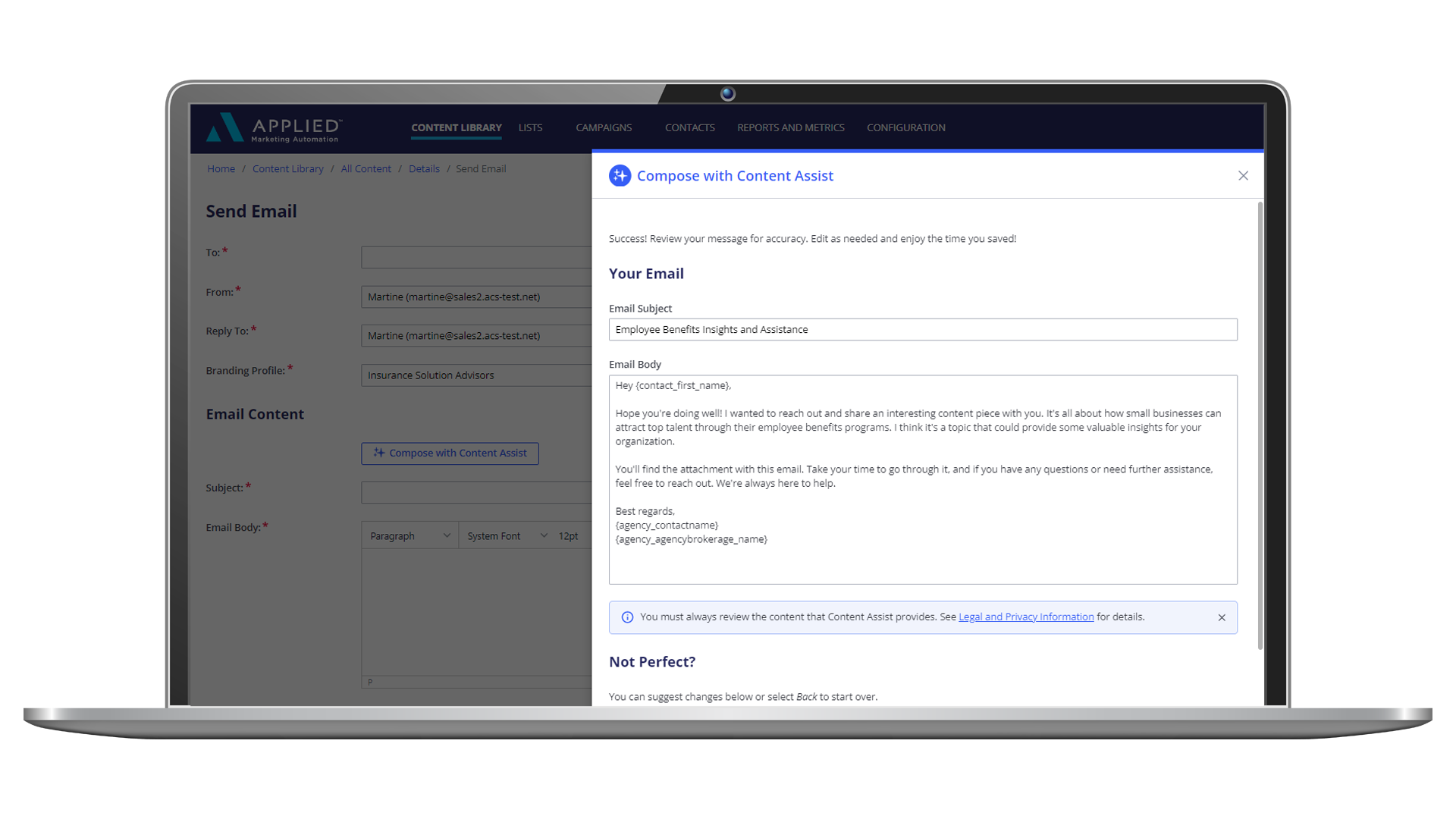Click the {agency_agencybrokerage_name} placeholder text
The image size is (1456, 819).
click(x=692, y=540)
